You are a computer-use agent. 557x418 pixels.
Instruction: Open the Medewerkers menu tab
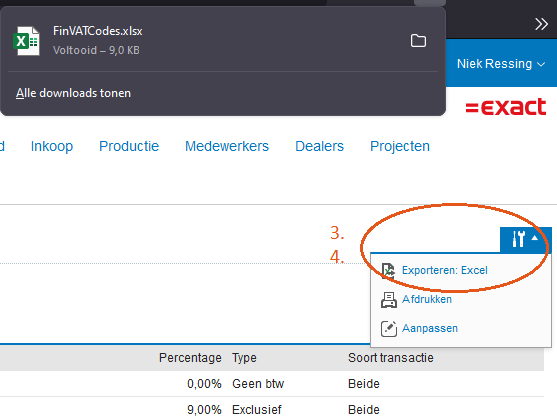[227, 146]
